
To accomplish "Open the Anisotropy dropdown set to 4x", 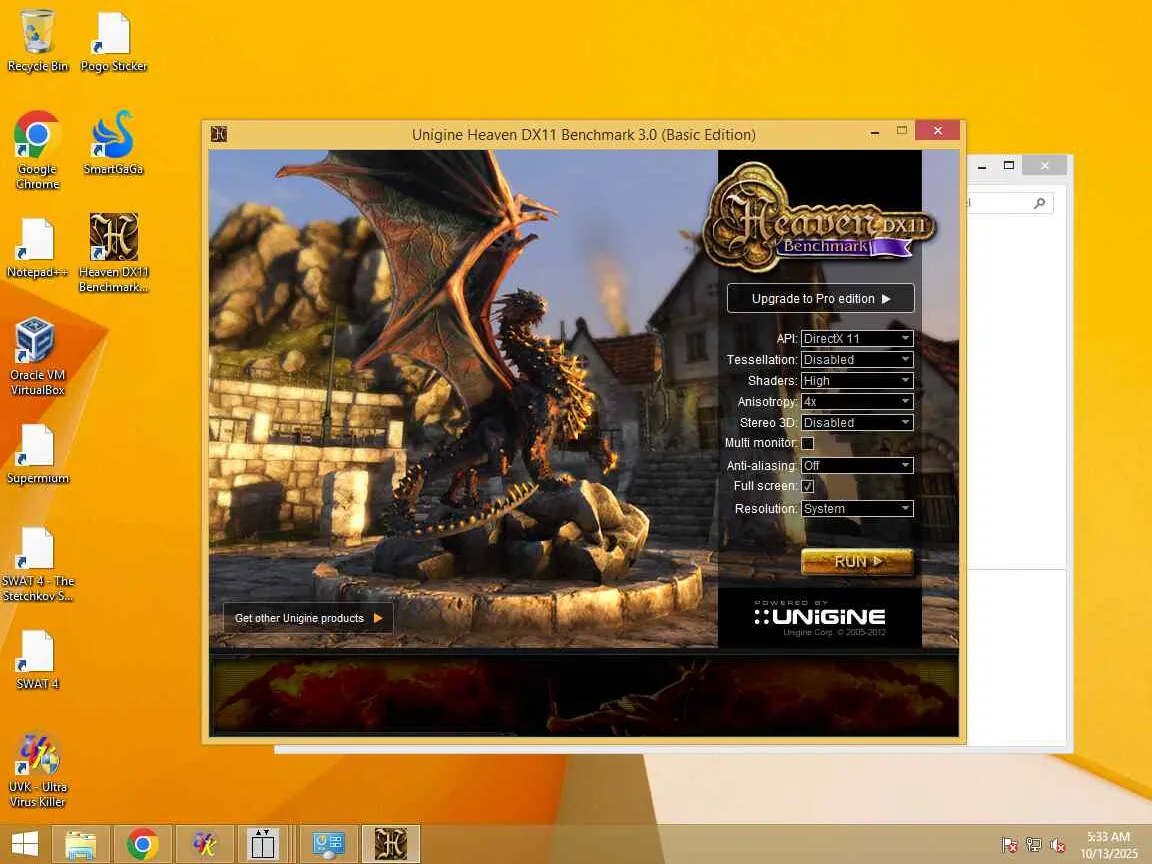I will coord(857,401).
